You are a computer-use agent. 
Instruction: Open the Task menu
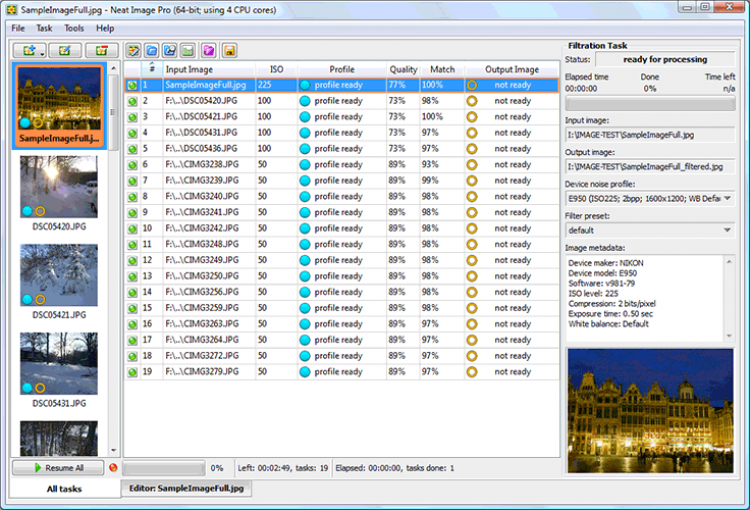(44, 28)
